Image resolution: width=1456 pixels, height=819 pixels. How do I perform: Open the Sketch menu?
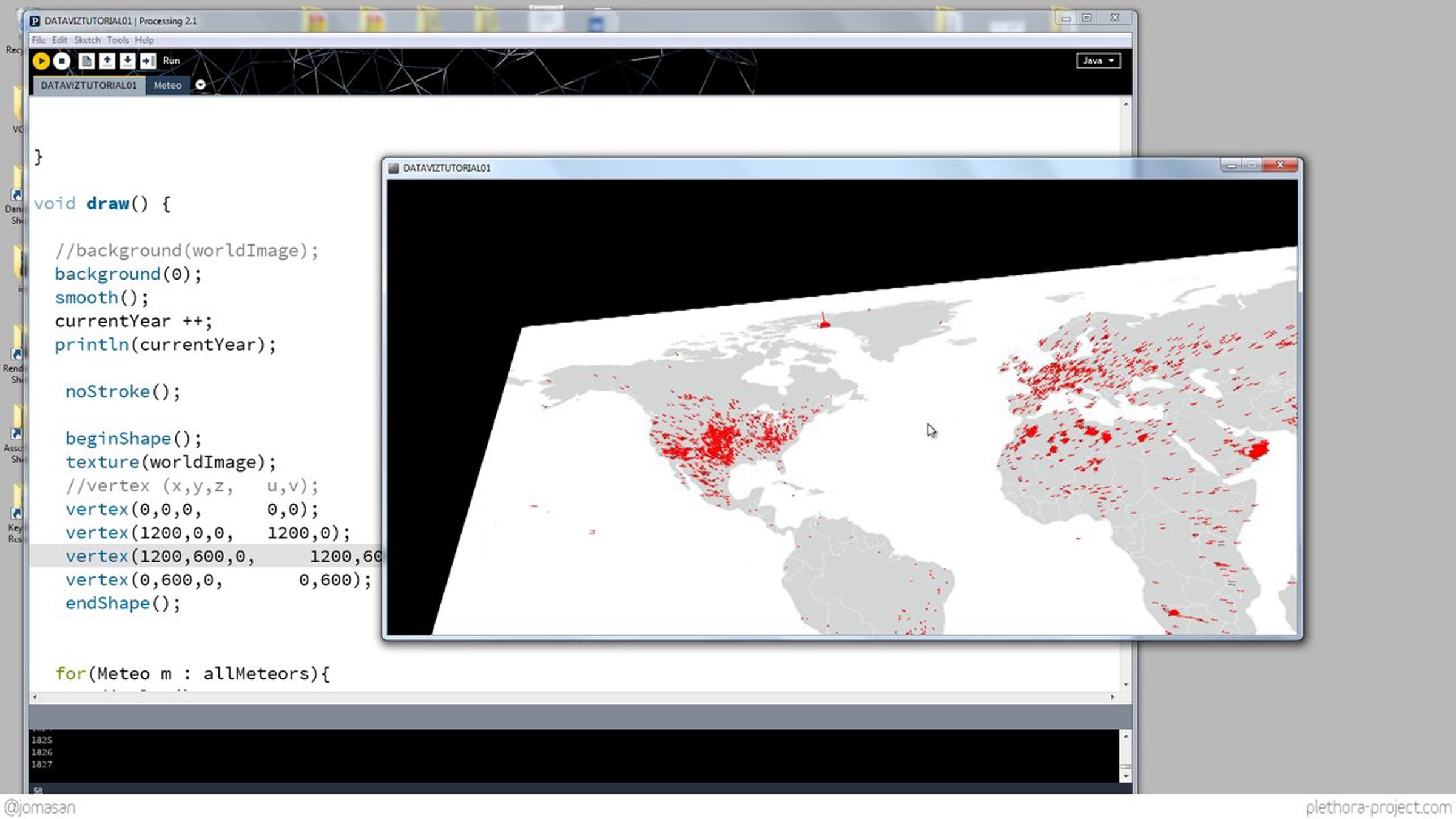[x=87, y=40]
